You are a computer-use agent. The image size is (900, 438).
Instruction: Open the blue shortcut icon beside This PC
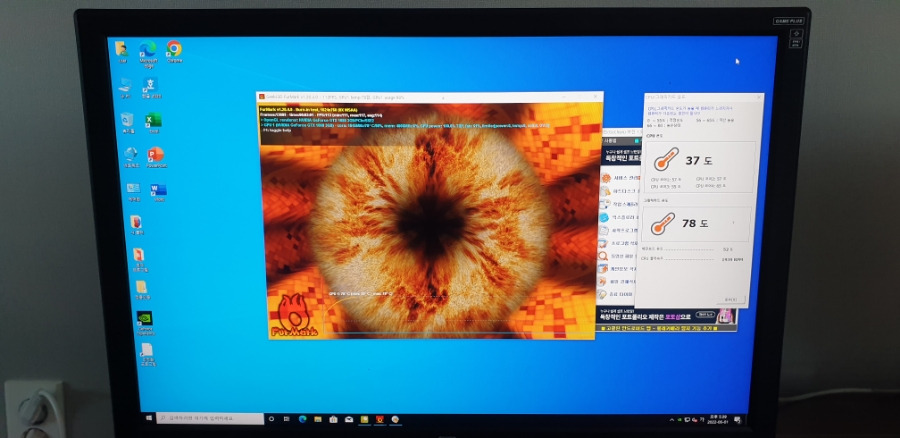point(150,87)
